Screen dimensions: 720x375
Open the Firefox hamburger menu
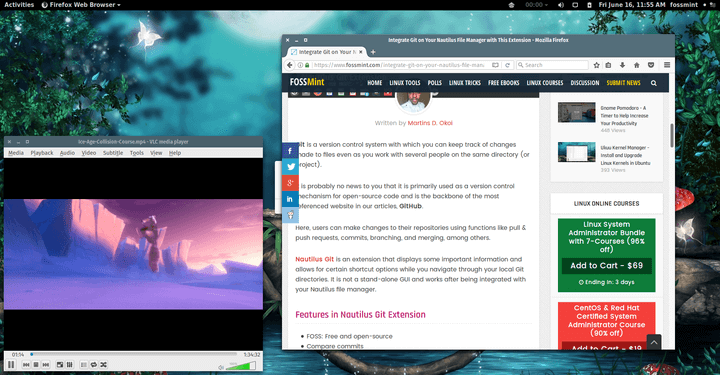[667, 65]
